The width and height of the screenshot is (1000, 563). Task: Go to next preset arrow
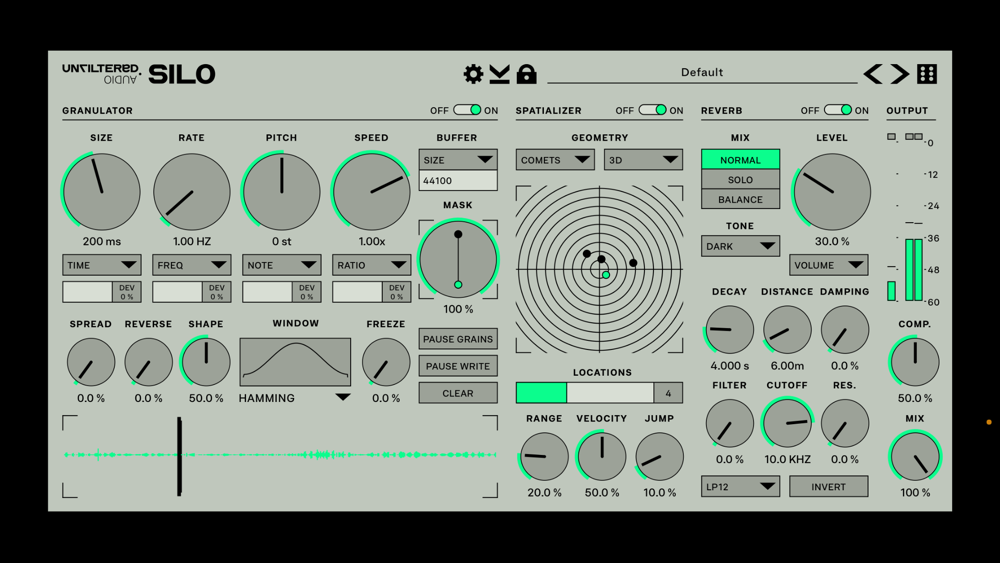(x=900, y=74)
